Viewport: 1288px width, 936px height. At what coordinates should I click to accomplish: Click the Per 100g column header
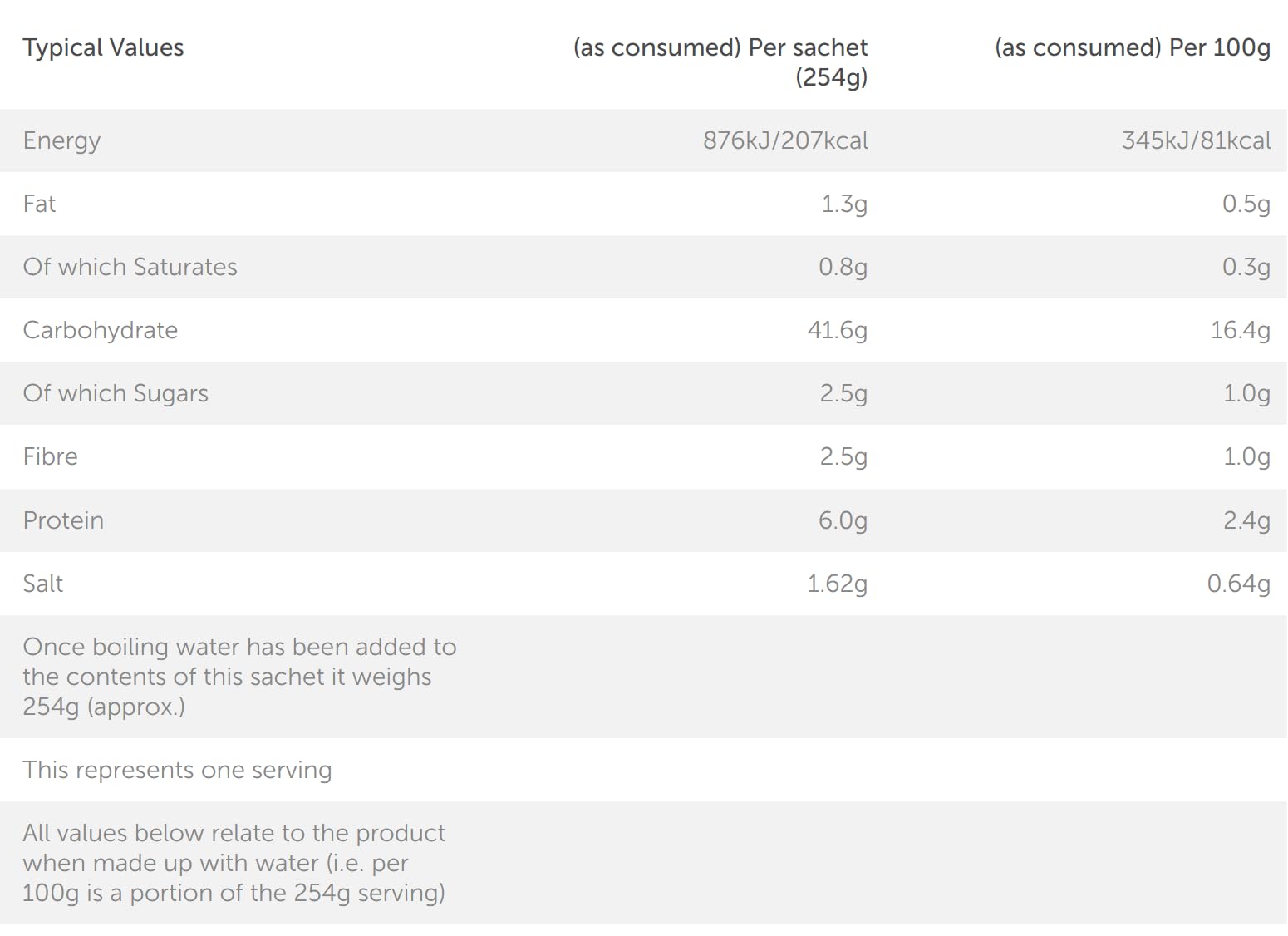[x=1132, y=47]
